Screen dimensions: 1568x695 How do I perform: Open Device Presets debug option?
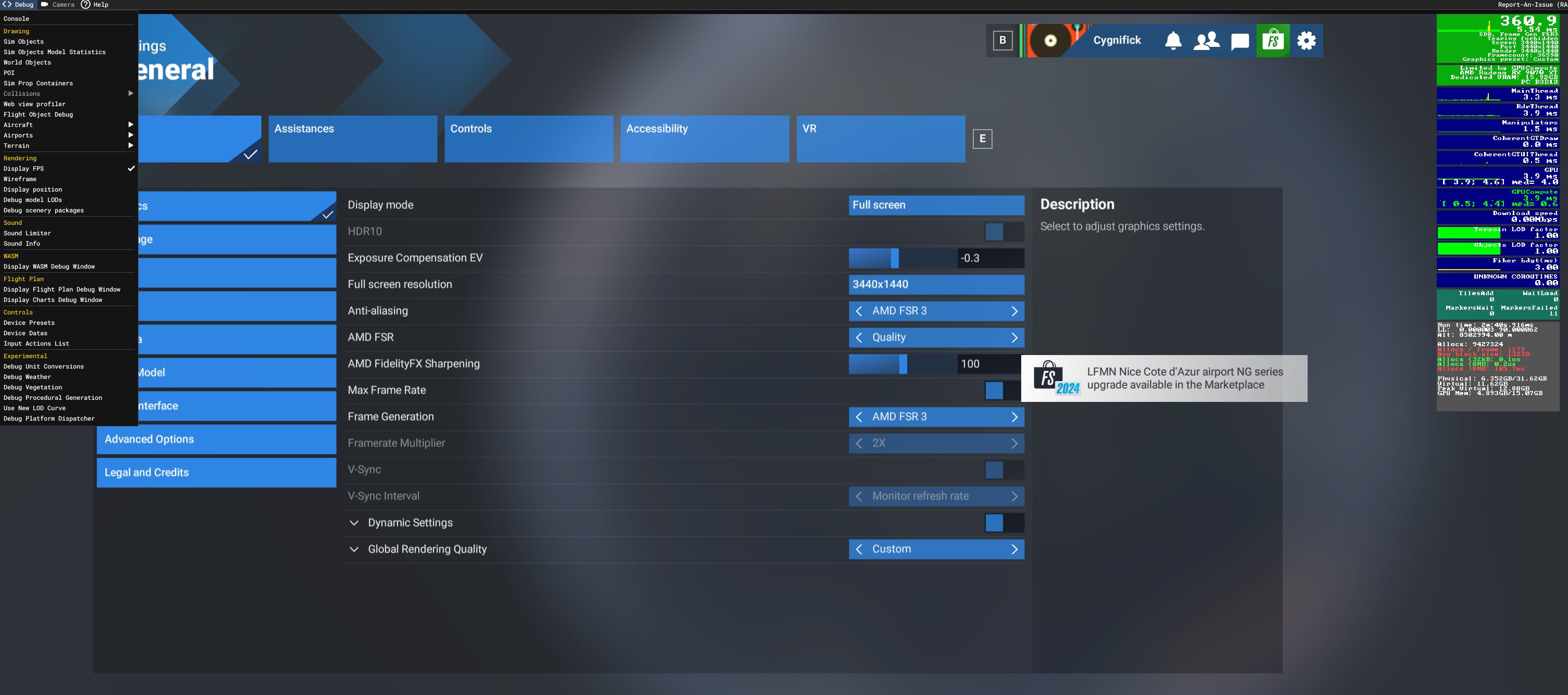(x=69, y=323)
